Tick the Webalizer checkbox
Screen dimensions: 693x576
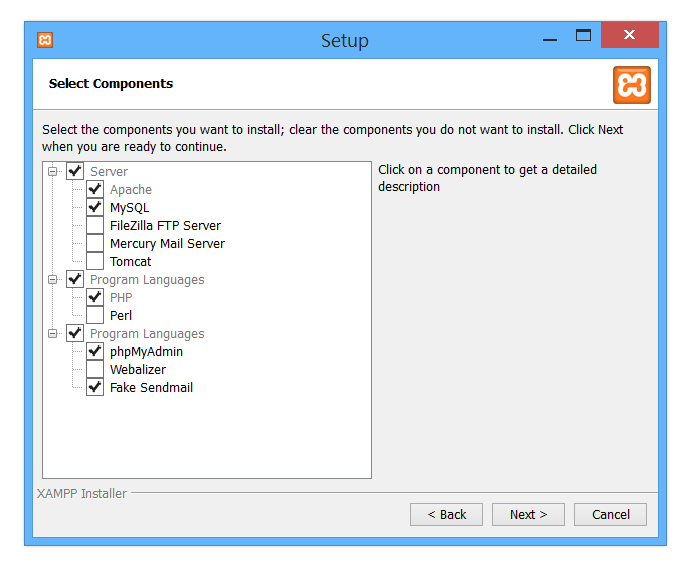pos(95,370)
